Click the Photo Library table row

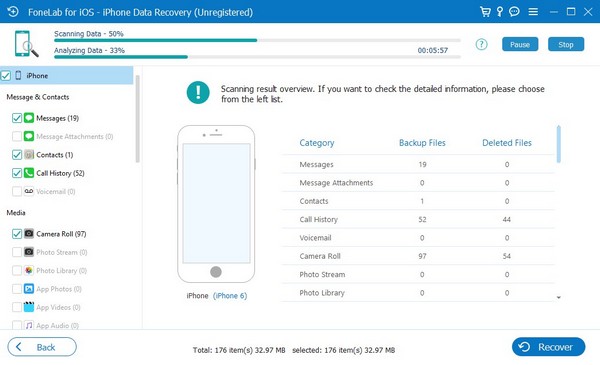click(x=418, y=293)
